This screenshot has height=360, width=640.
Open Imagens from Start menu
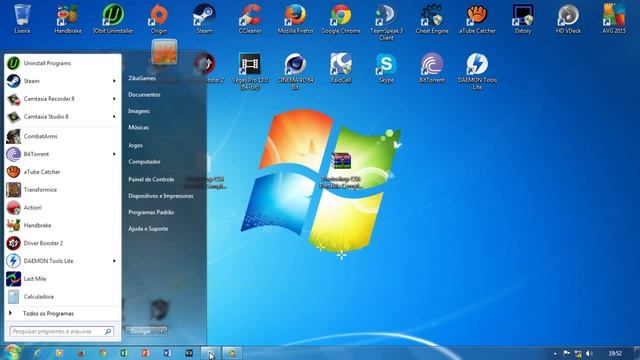coord(139,111)
